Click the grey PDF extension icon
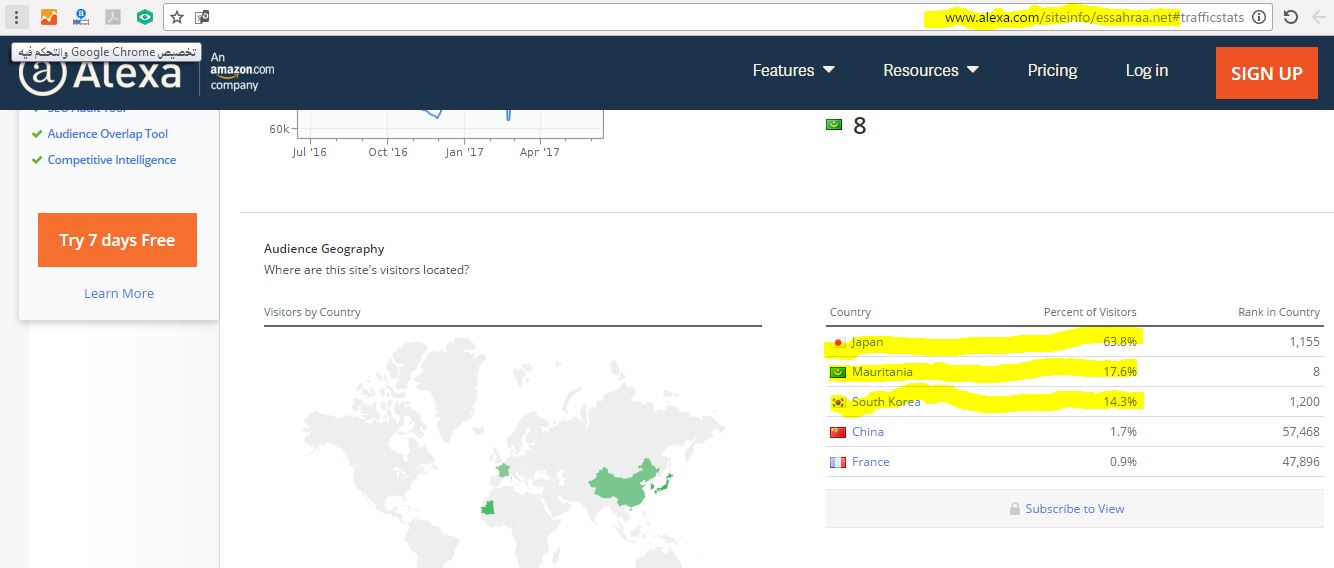The height and width of the screenshot is (568, 1334). [113, 17]
